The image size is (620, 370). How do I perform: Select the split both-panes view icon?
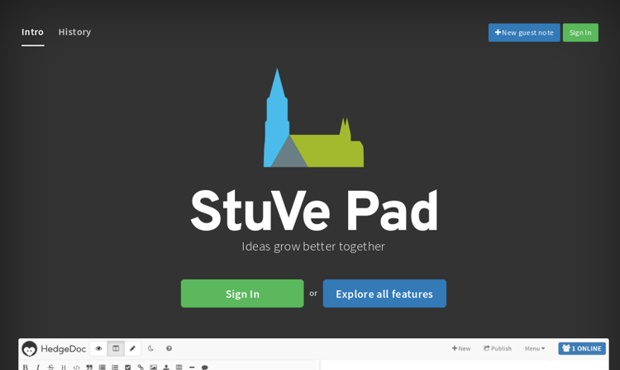(115, 349)
